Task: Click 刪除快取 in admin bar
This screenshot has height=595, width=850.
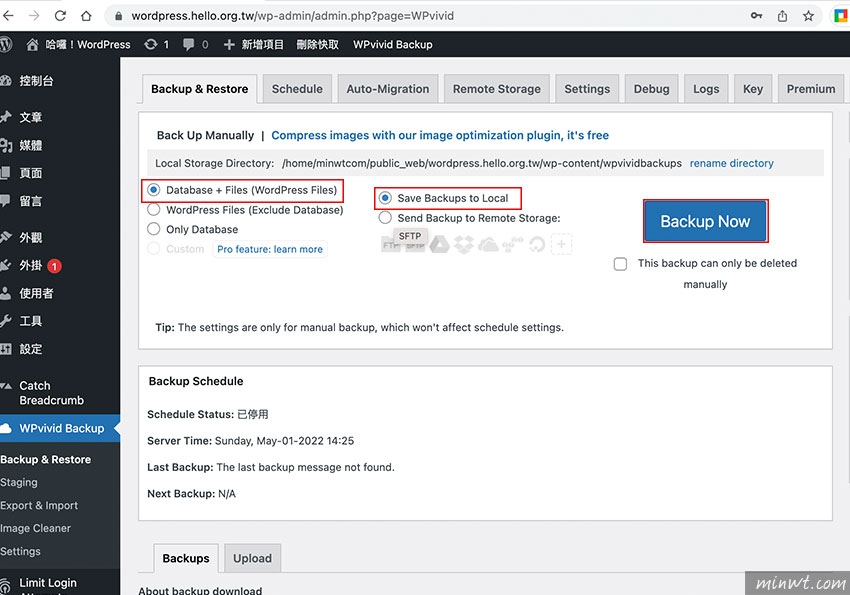Action: click(x=318, y=44)
